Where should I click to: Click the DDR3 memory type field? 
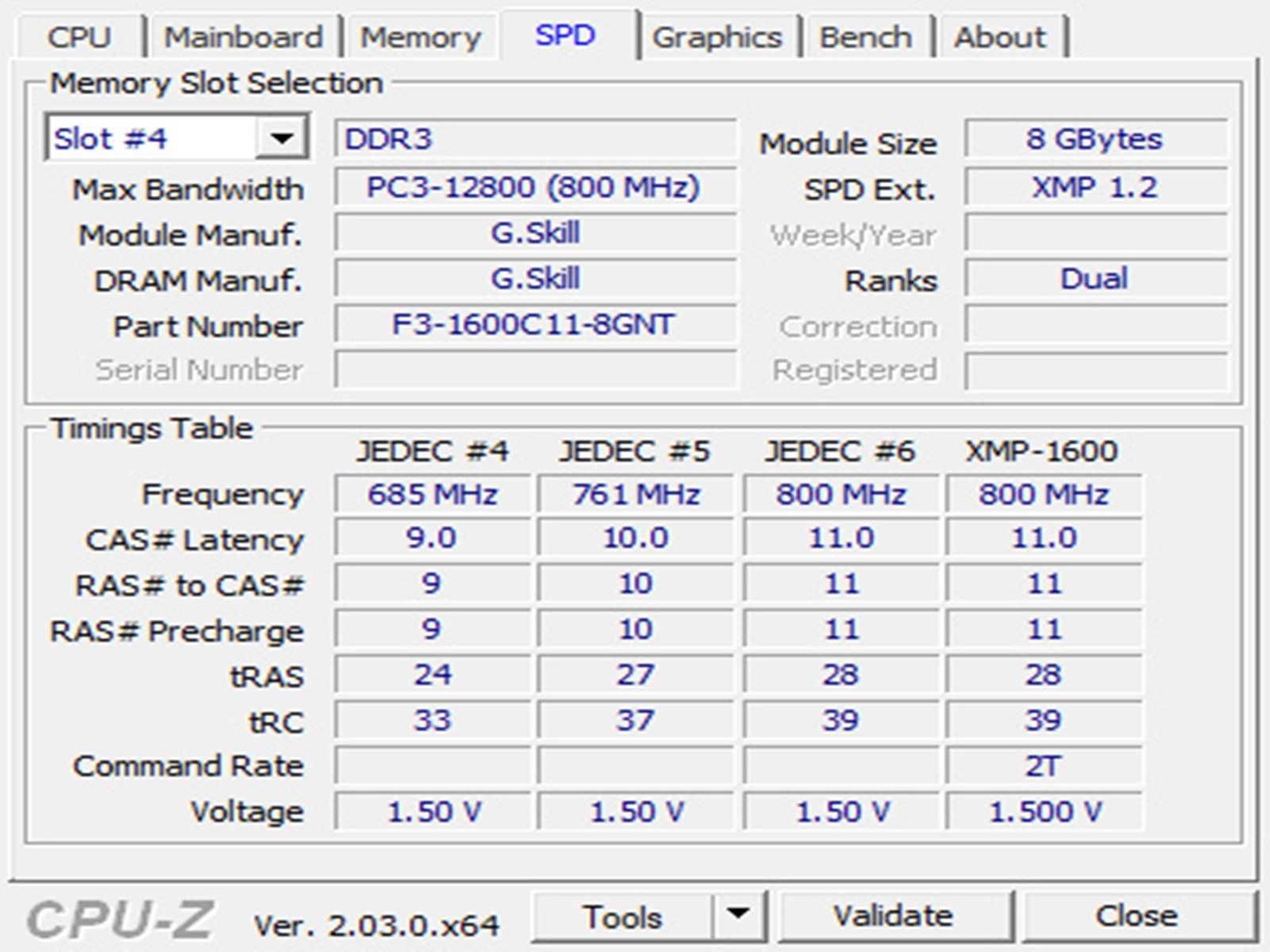tap(536, 139)
